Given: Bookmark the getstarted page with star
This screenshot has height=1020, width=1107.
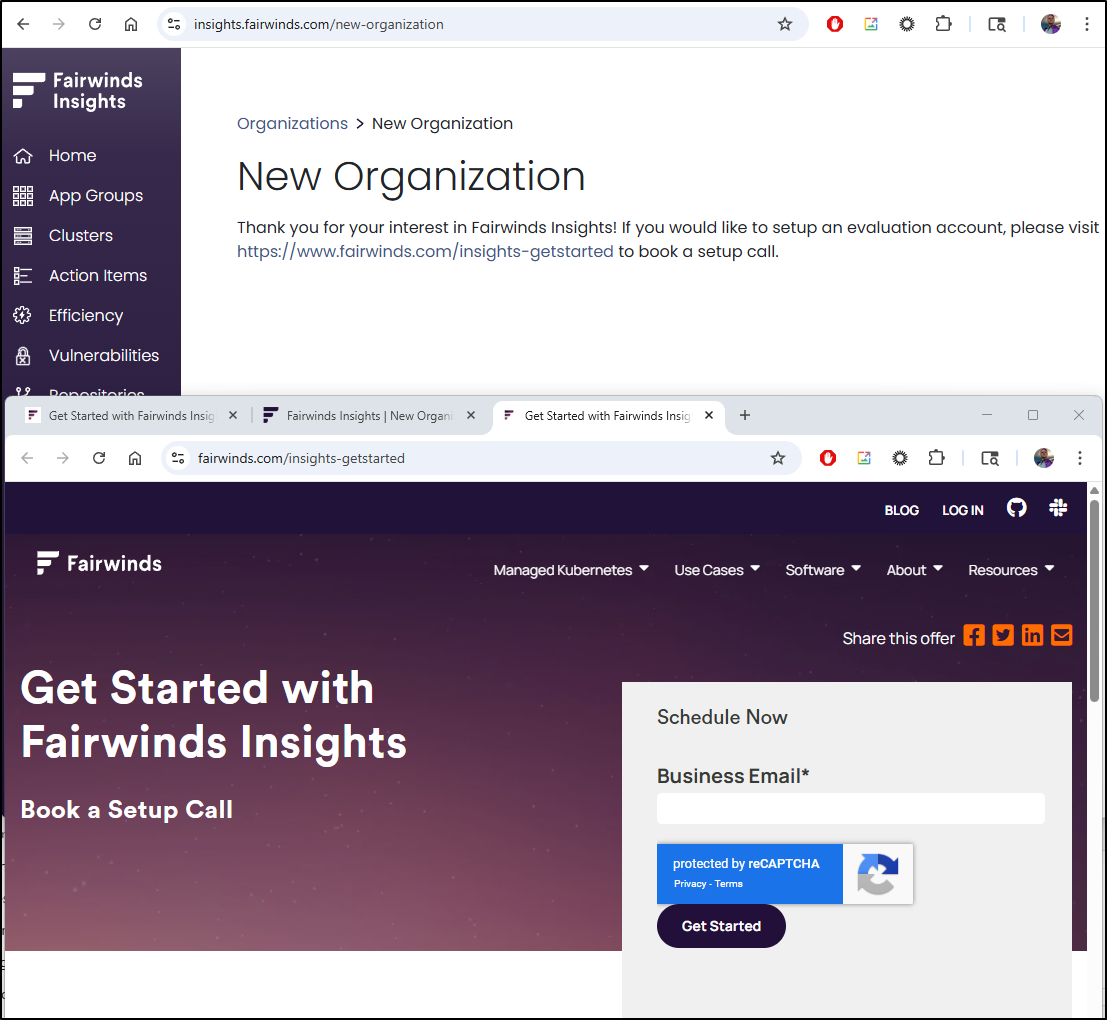Looking at the screenshot, I should point(777,458).
